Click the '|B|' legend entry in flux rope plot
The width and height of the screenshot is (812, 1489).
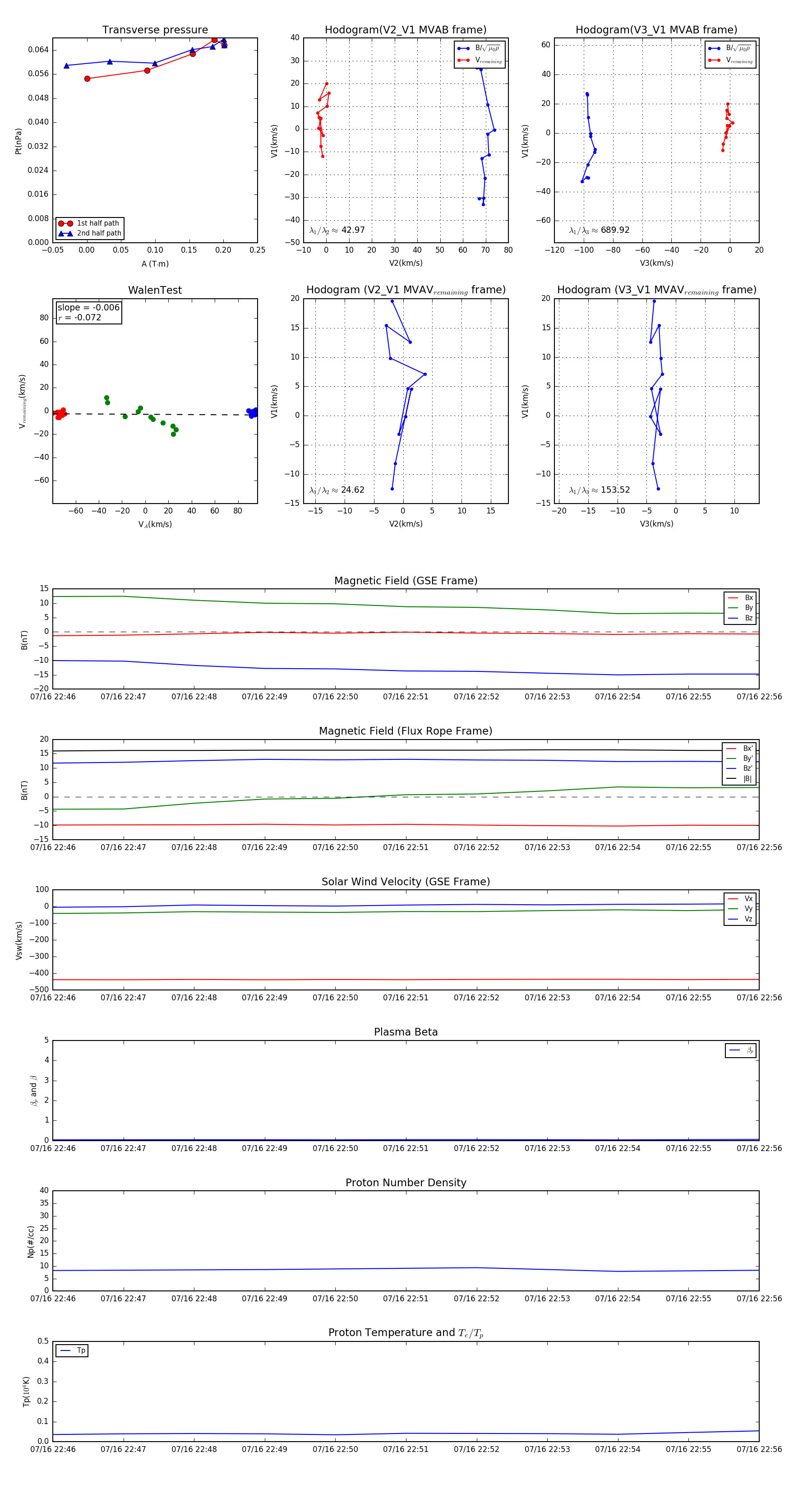click(740, 779)
